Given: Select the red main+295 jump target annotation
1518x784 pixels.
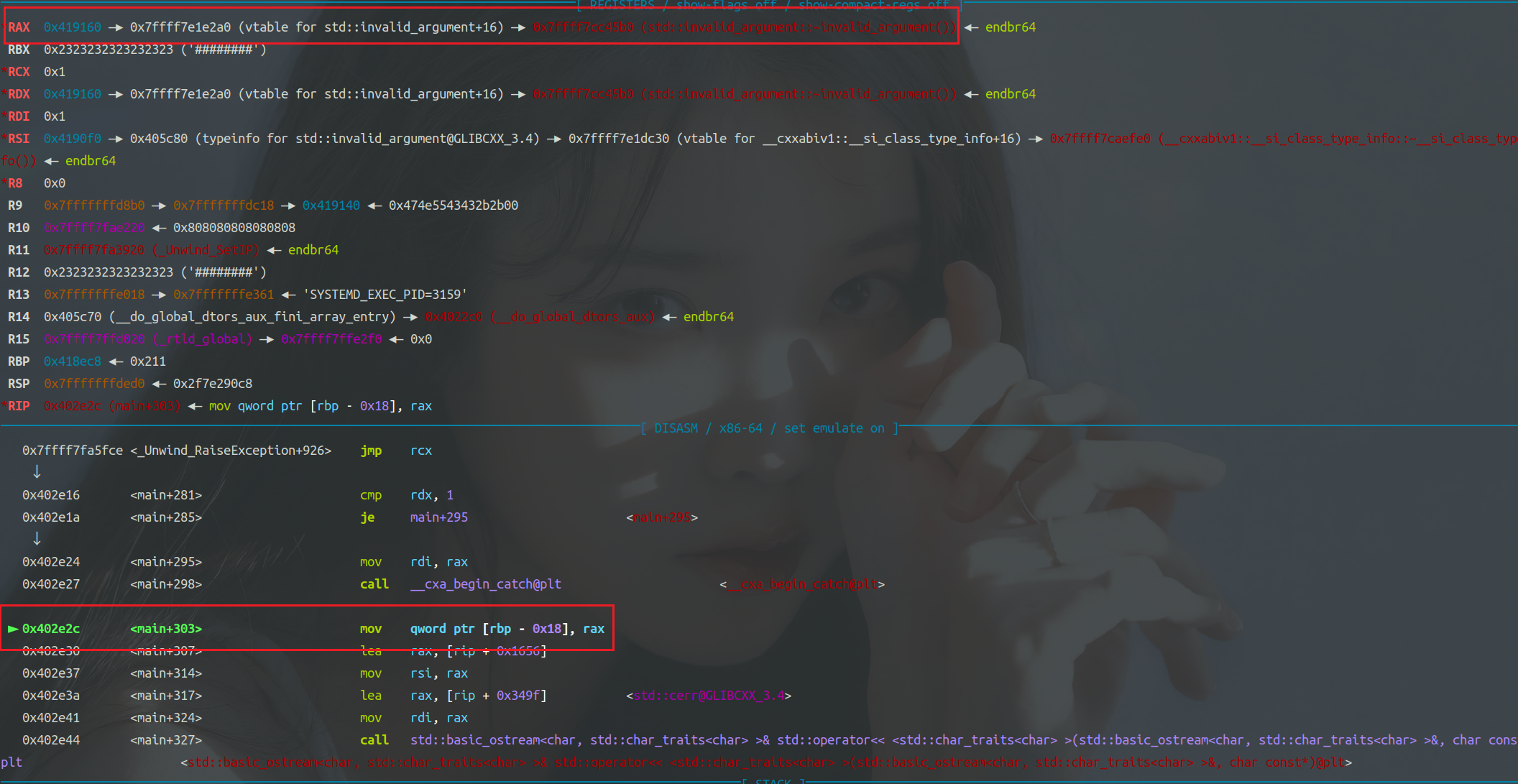Looking at the screenshot, I should 662,517.
